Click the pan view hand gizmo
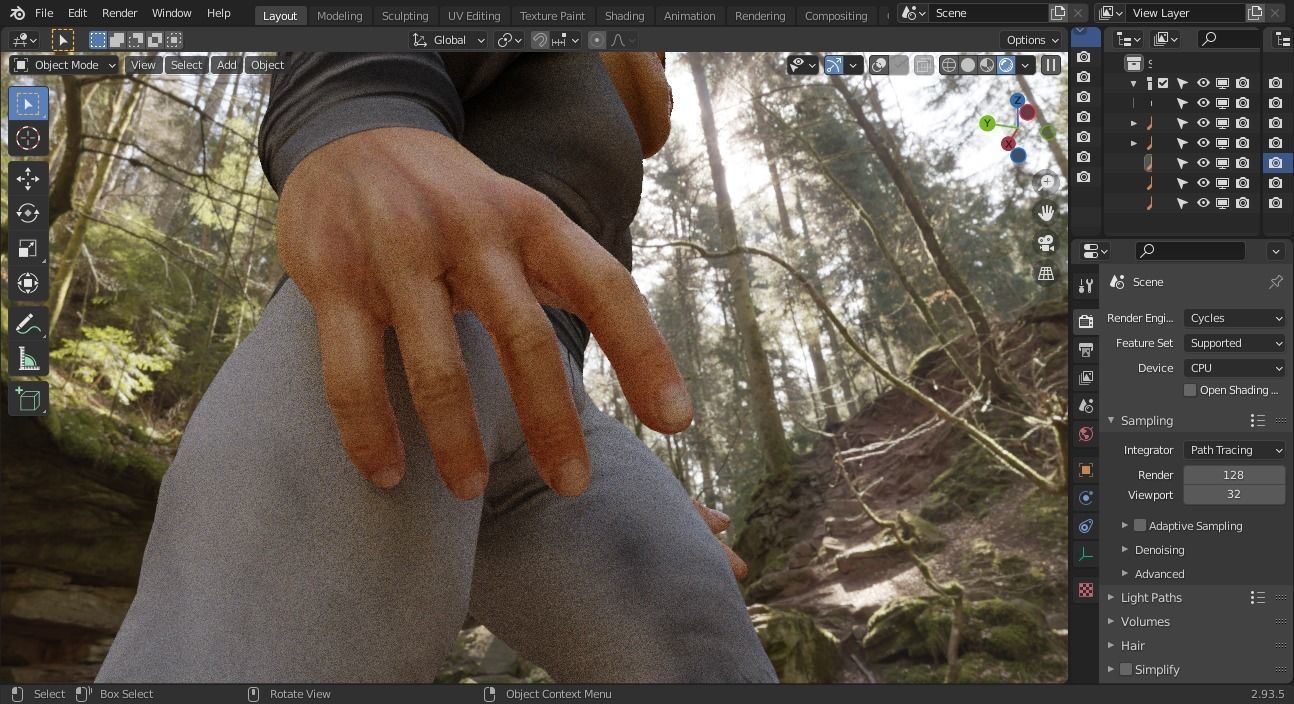Image resolution: width=1294 pixels, height=704 pixels. click(x=1046, y=212)
